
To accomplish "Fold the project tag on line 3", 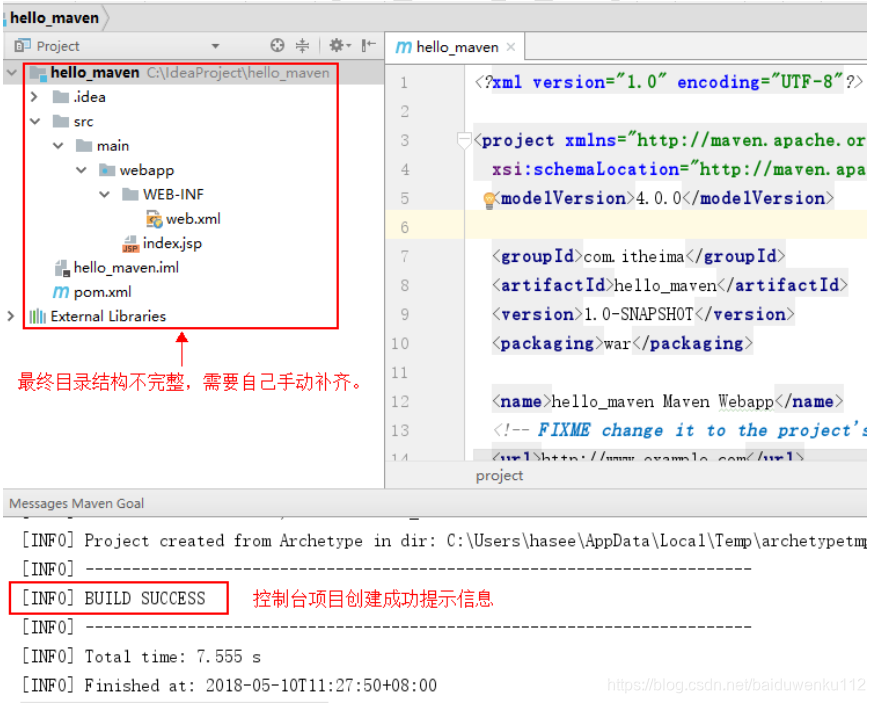I will click(x=464, y=139).
